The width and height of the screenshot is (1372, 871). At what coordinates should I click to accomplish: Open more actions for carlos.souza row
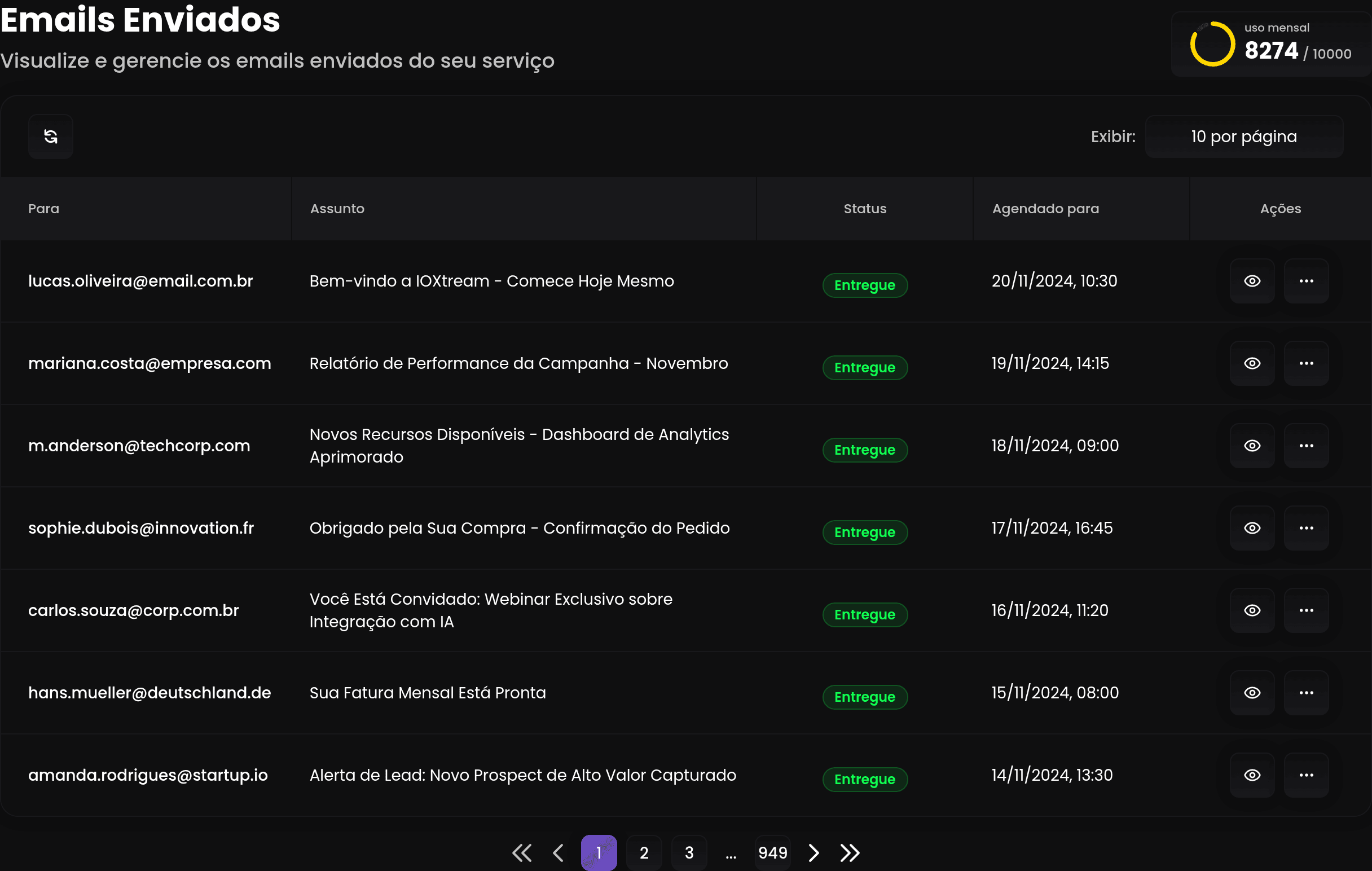(1307, 610)
